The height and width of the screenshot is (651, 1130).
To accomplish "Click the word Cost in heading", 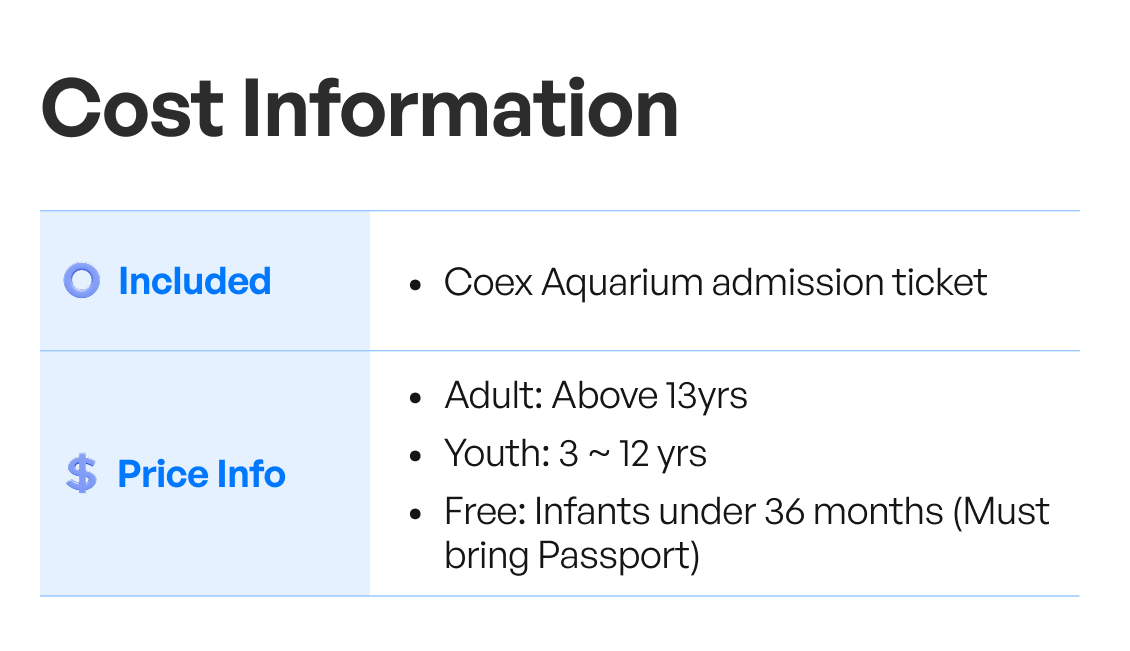I will click(133, 109).
